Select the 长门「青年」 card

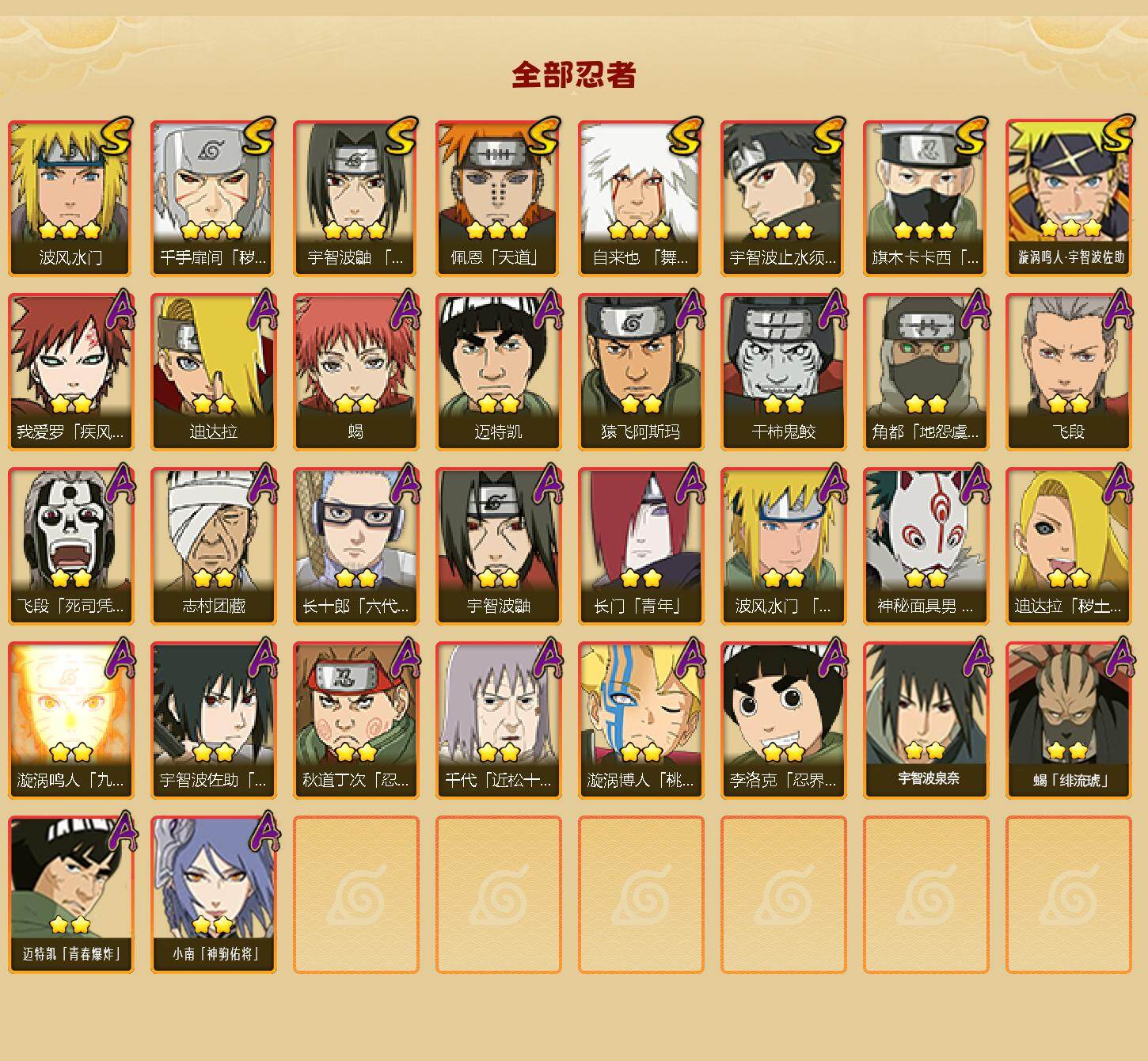(641, 546)
